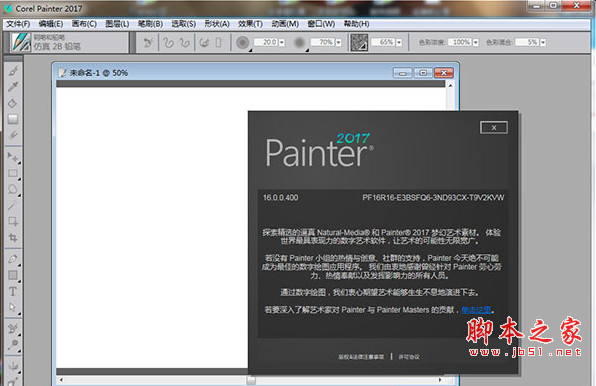This screenshot has height=386, width=596.
Task: Select the Paint Bucket tool
Action: tap(13, 103)
